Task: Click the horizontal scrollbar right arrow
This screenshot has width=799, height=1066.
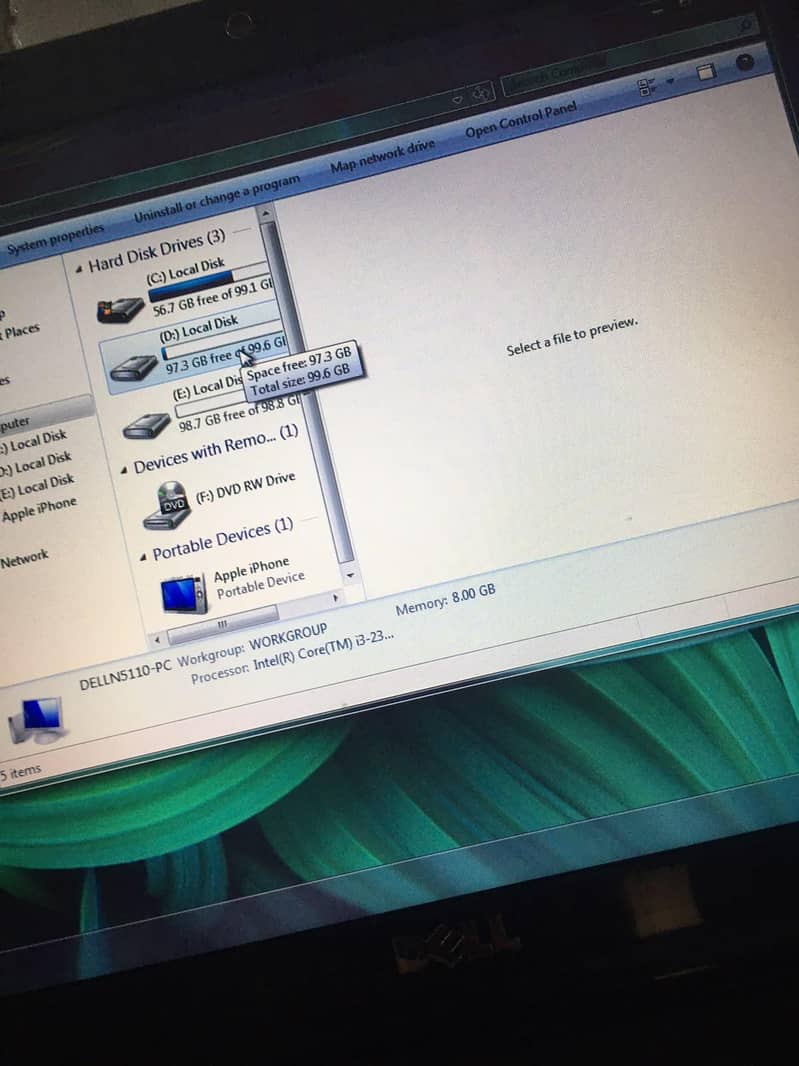Action: pyautogui.click(x=335, y=598)
